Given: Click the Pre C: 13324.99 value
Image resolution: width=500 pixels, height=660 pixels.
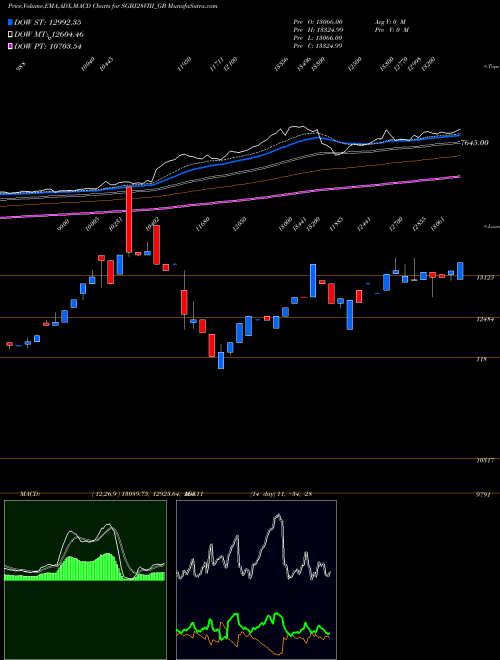Looking at the screenshot, I should point(318,46).
